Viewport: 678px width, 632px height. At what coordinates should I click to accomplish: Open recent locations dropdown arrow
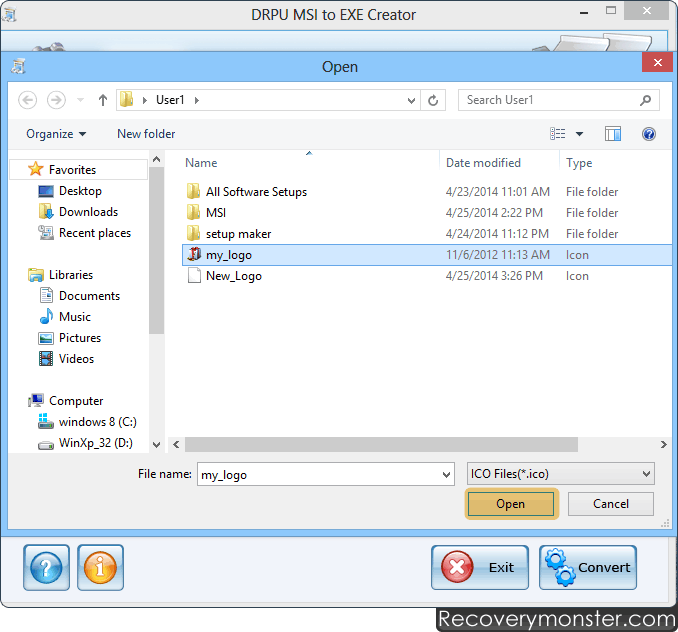pyautogui.click(x=80, y=100)
